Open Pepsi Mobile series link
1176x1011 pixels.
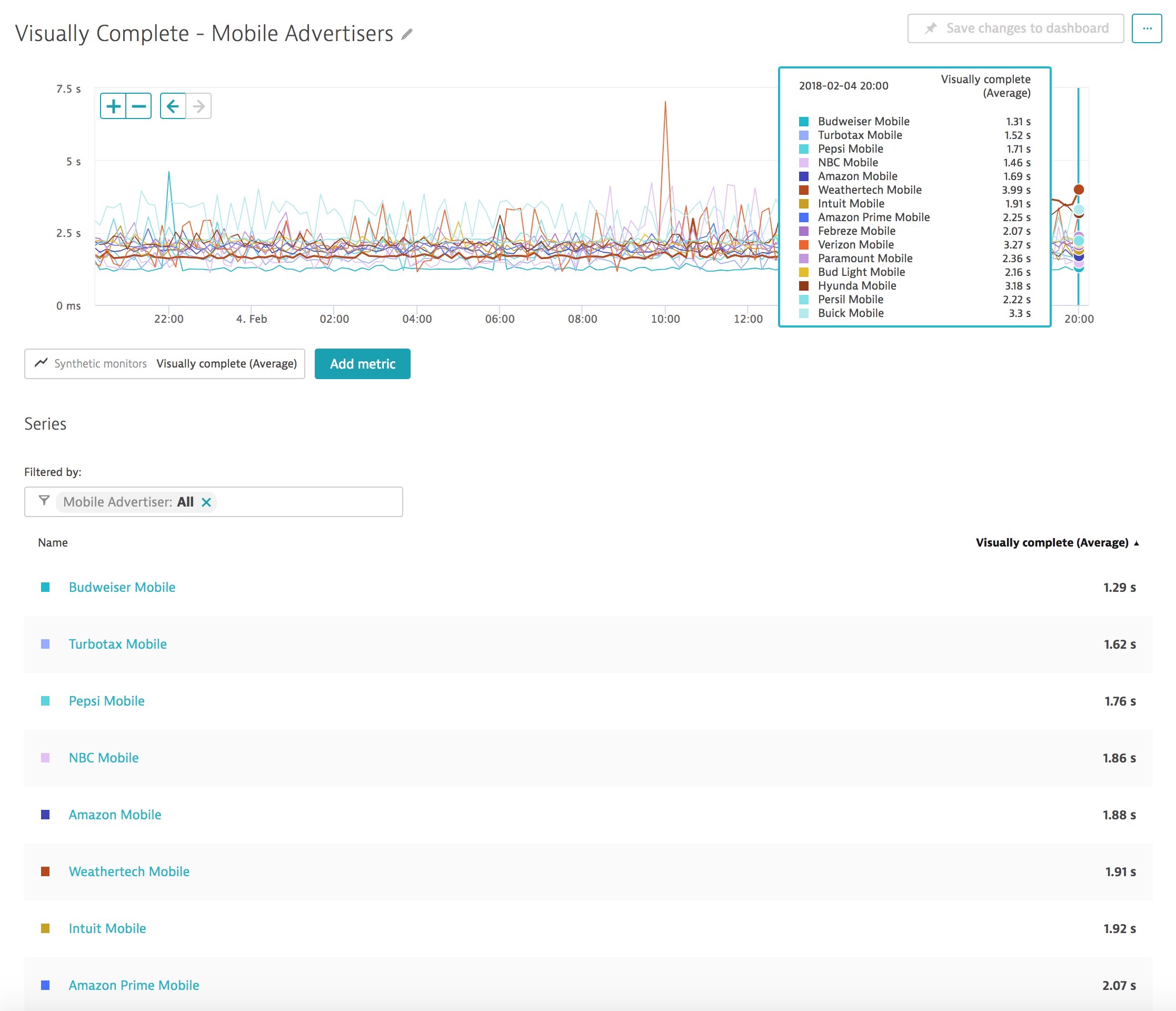107,701
